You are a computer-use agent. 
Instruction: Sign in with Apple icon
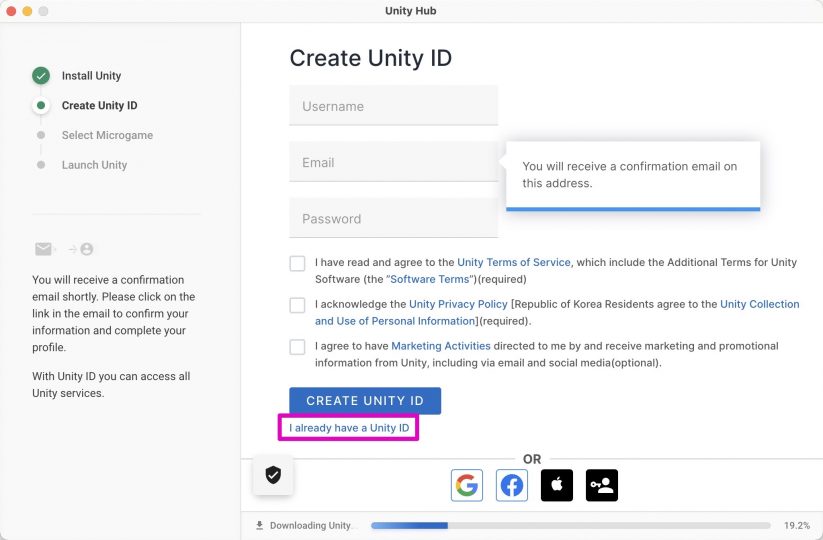pos(557,485)
